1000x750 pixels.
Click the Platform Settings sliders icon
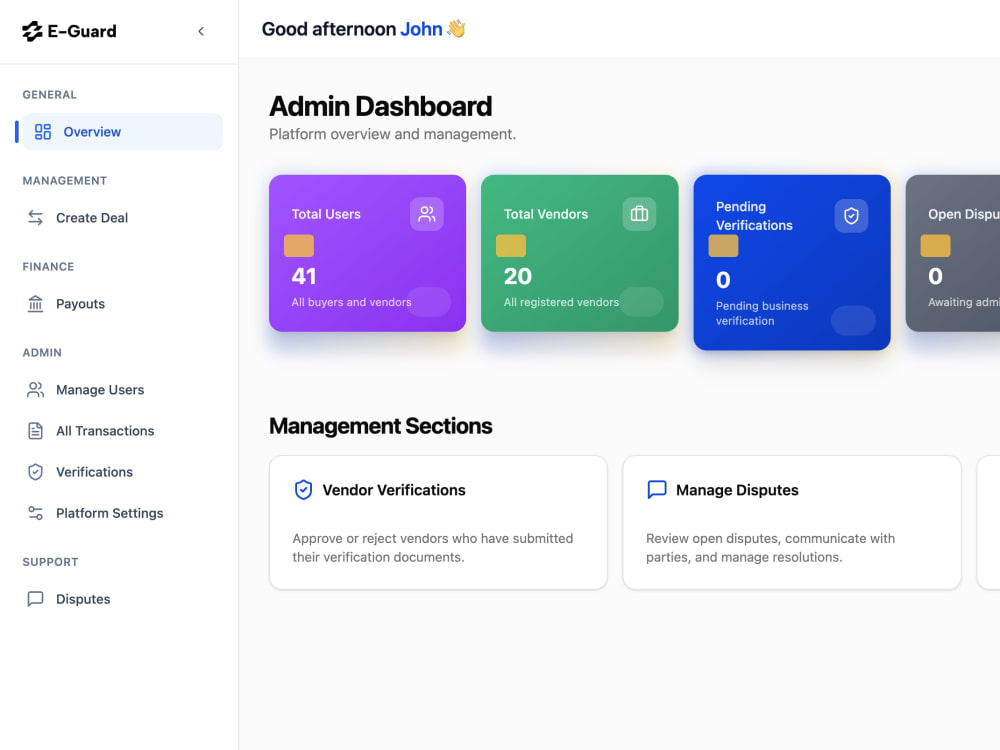pyautogui.click(x=36, y=513)
